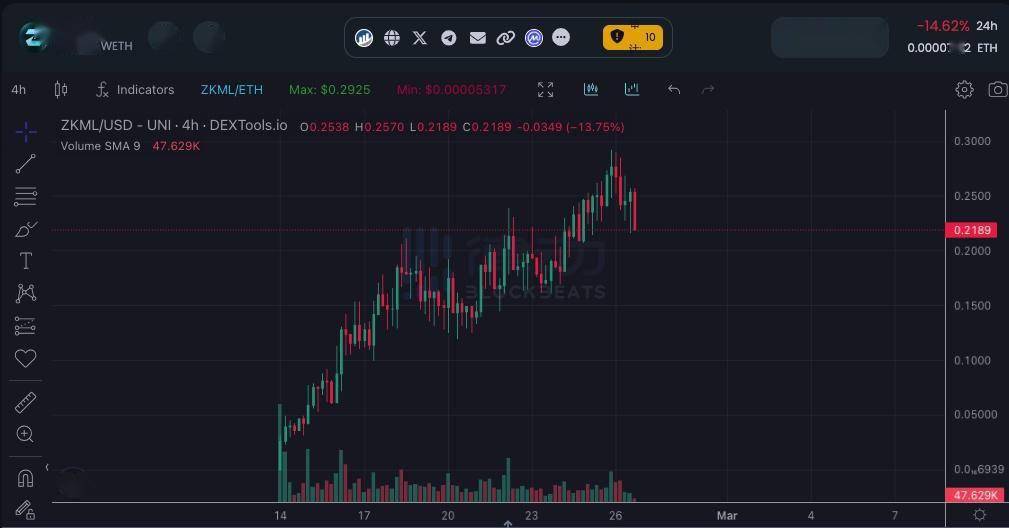Open the Telegram link icon
The image size is (1009, 528).
[449, 38]
